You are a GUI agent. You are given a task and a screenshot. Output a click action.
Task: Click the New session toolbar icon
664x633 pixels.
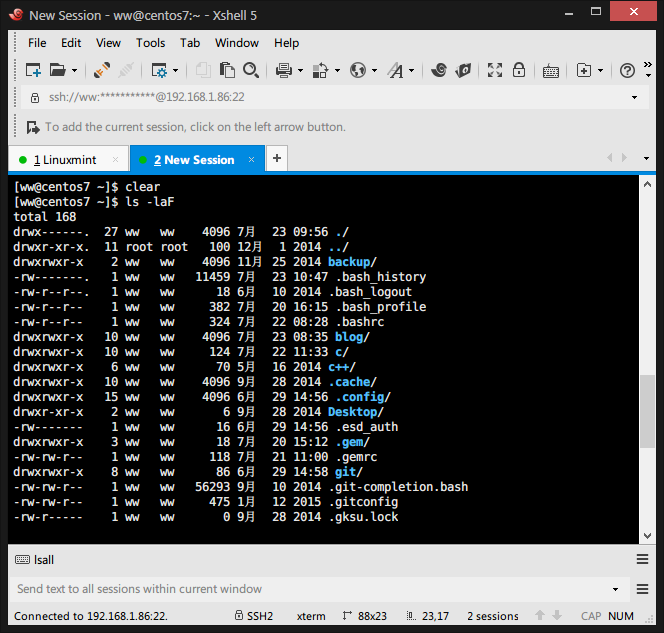pos(33,70)
